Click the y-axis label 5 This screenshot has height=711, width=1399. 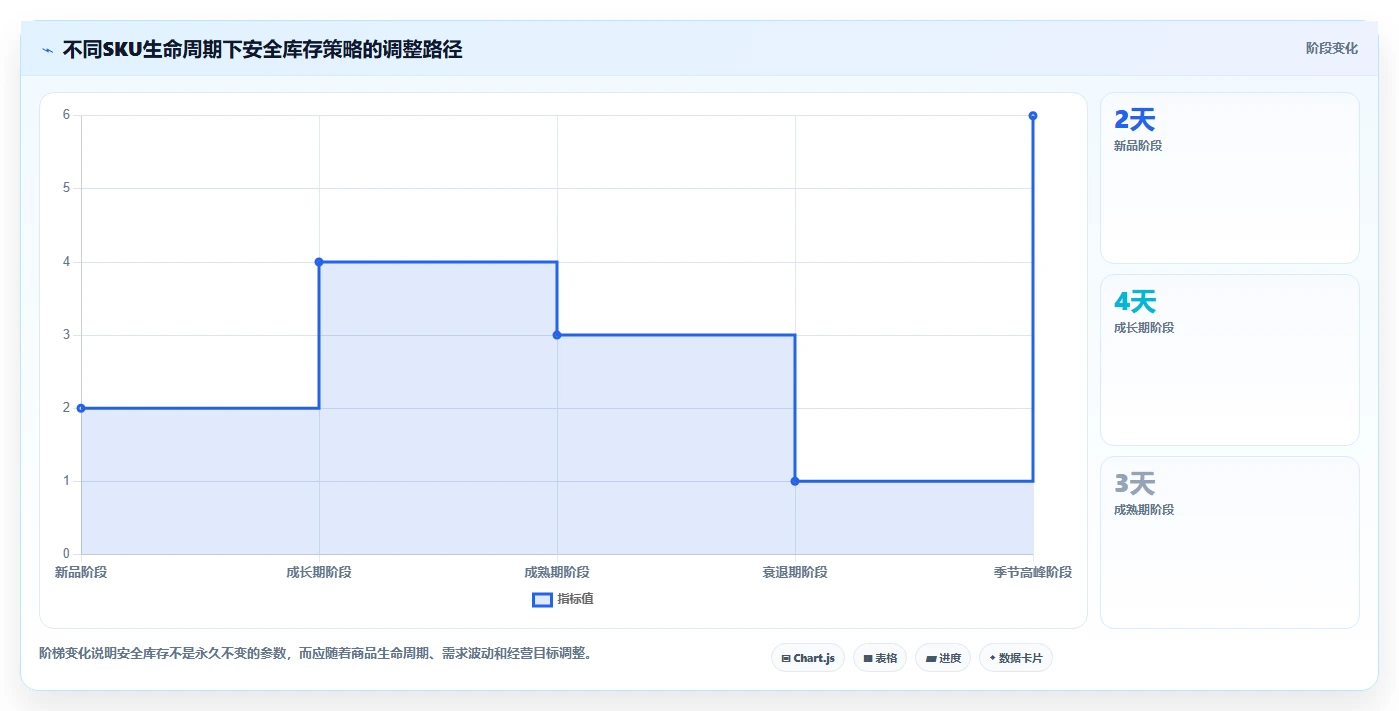(x=66, y=188)
